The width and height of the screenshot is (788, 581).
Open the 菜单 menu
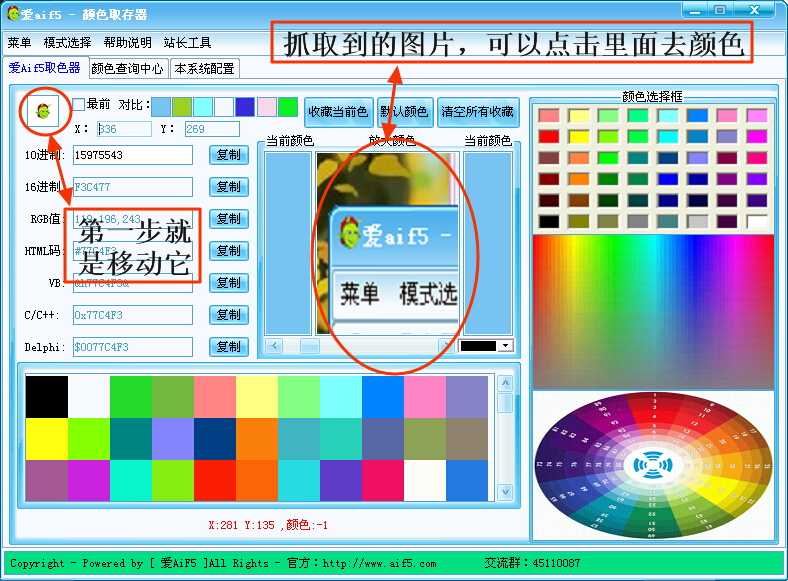[x=19, y=43]
